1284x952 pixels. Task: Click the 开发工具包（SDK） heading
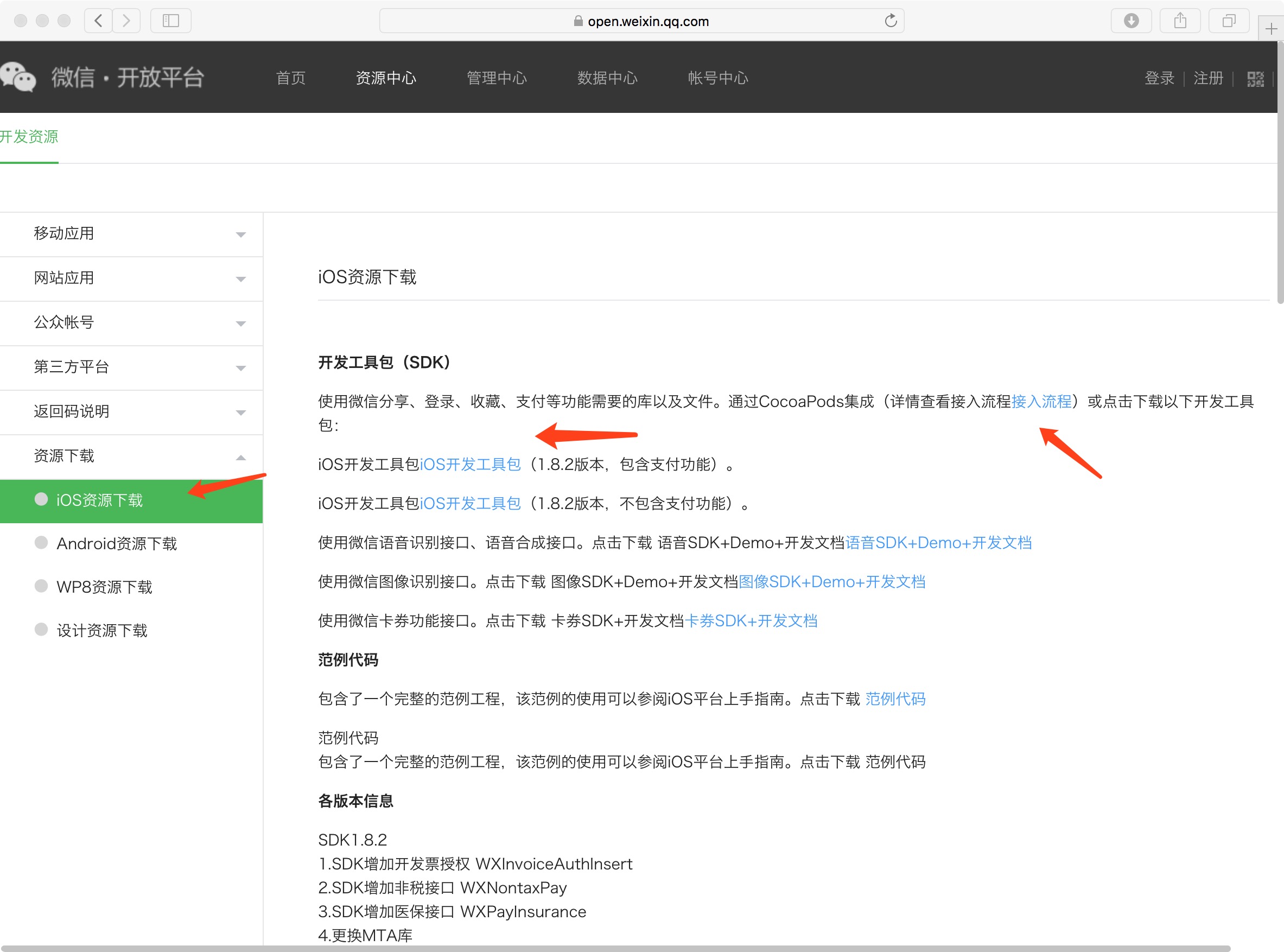(384, 363)
